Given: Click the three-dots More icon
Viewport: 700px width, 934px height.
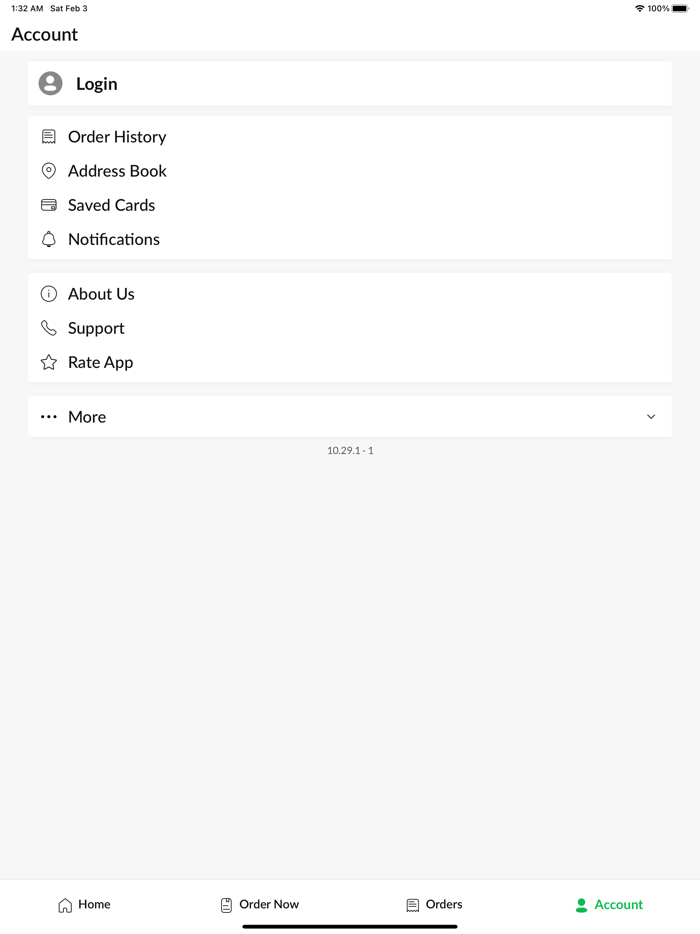Looking at the screenshot, I should click(49, 417).
